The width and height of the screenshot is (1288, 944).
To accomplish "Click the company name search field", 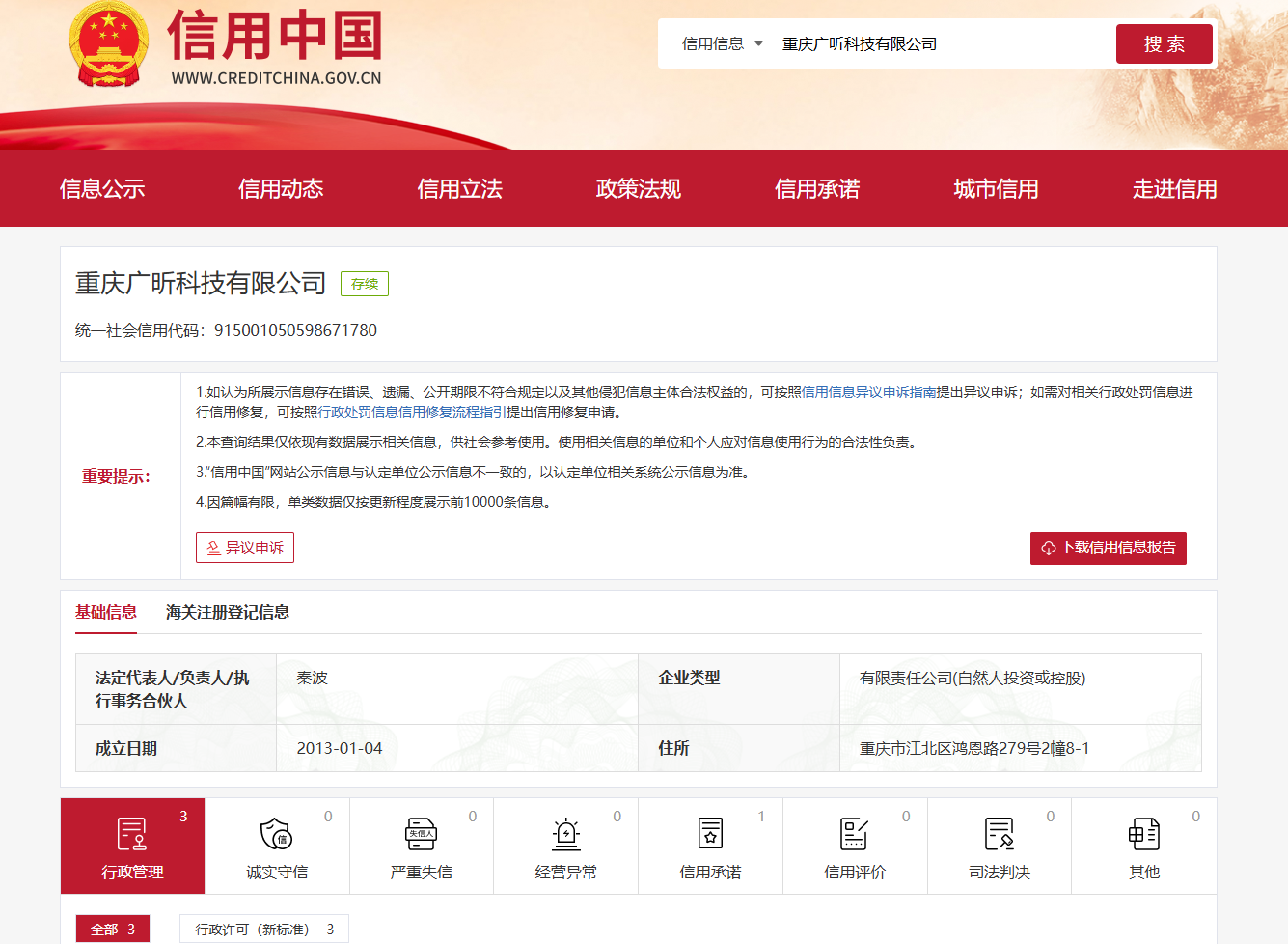I will [941, 43].
